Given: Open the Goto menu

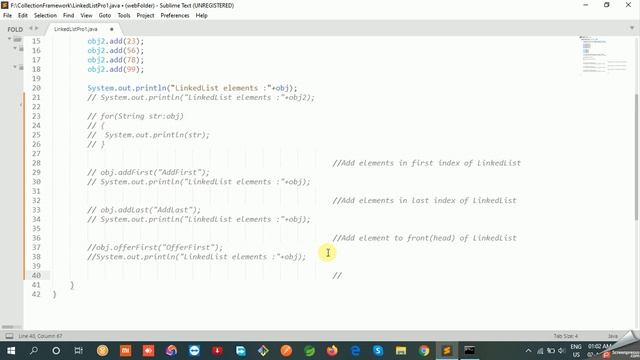Looking at the screenshot, I should pyautogui.click(x=105, y=16).
